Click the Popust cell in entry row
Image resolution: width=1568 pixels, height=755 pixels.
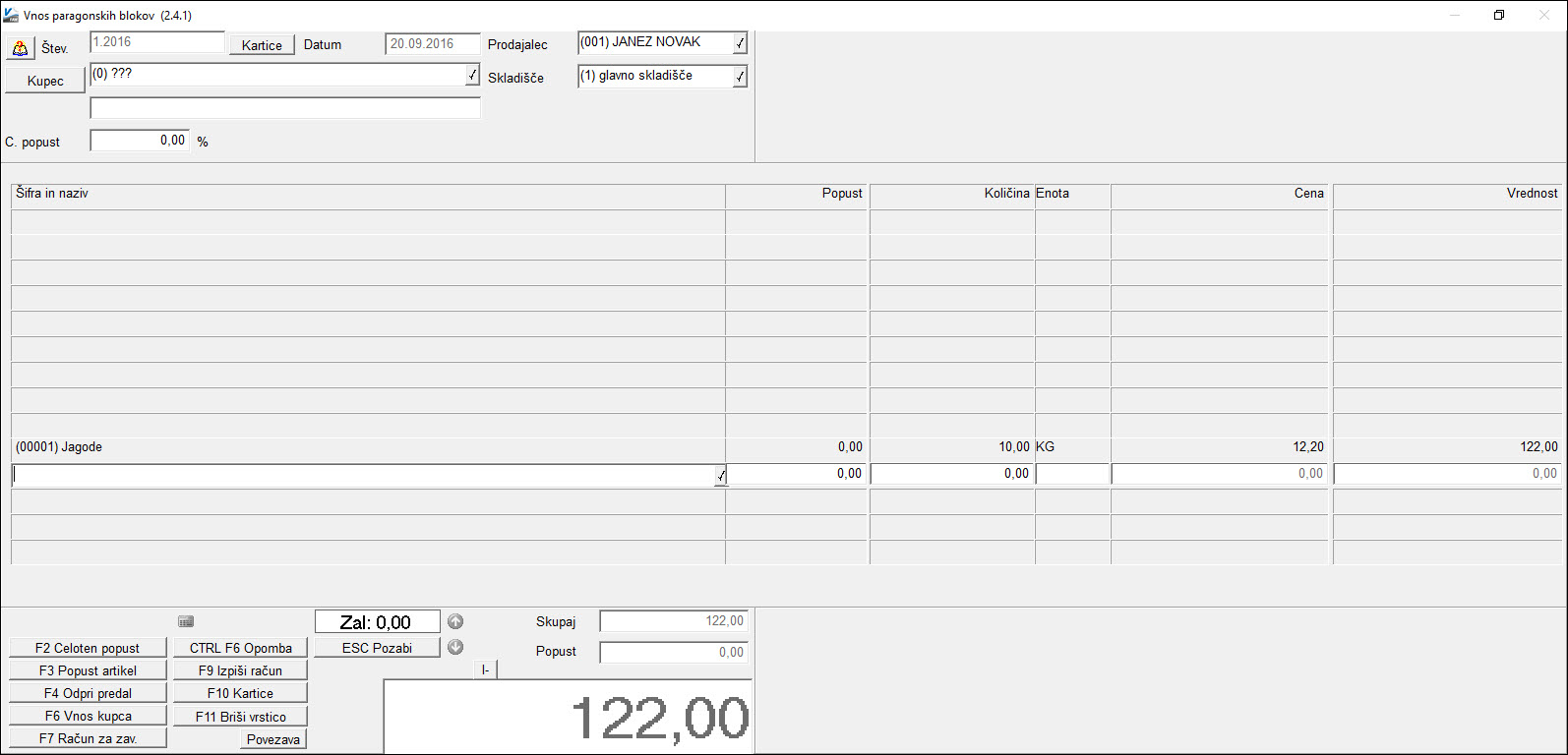[x=797, y=474]
